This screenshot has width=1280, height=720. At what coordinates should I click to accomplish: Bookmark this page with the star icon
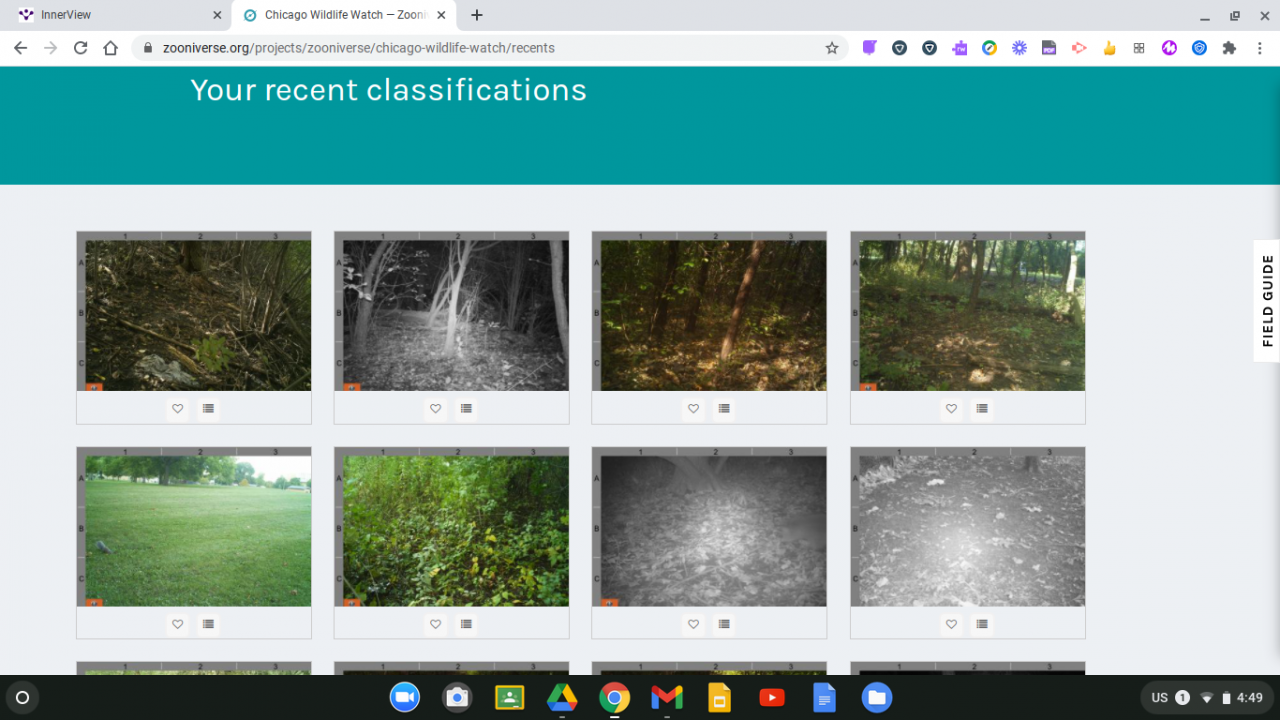click(832, 48)
